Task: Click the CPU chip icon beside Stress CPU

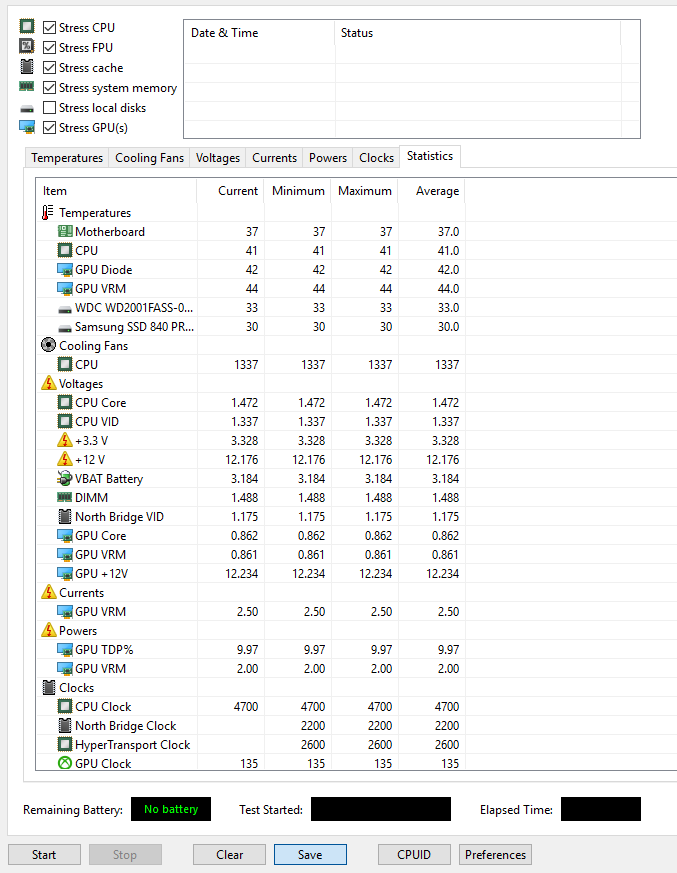Action: point(27,26)
